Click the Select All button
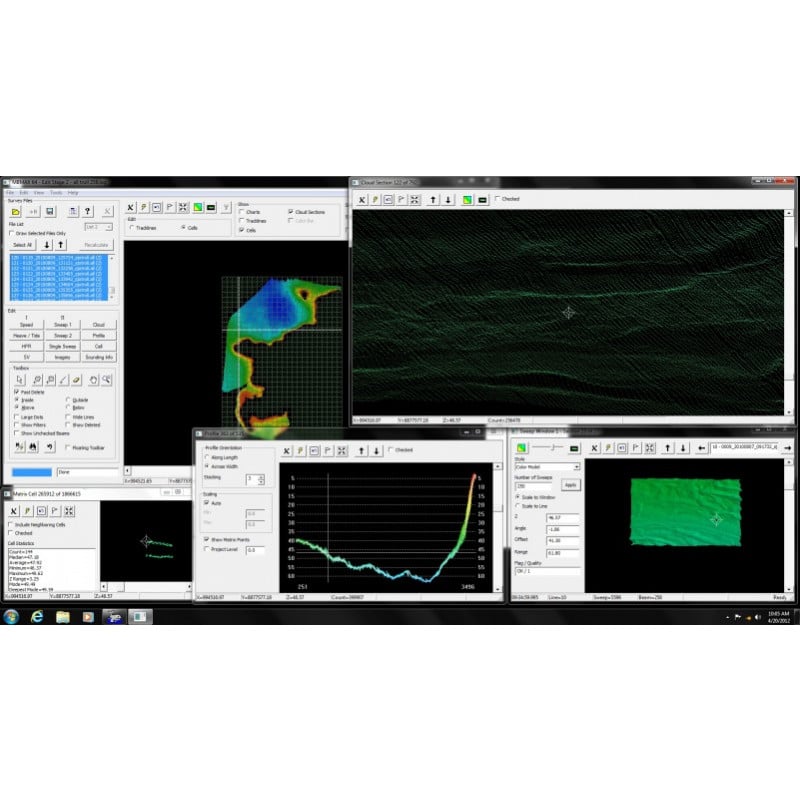Viewport: 800px width, 800px height. pyautogui.click(x=21, y=244)
